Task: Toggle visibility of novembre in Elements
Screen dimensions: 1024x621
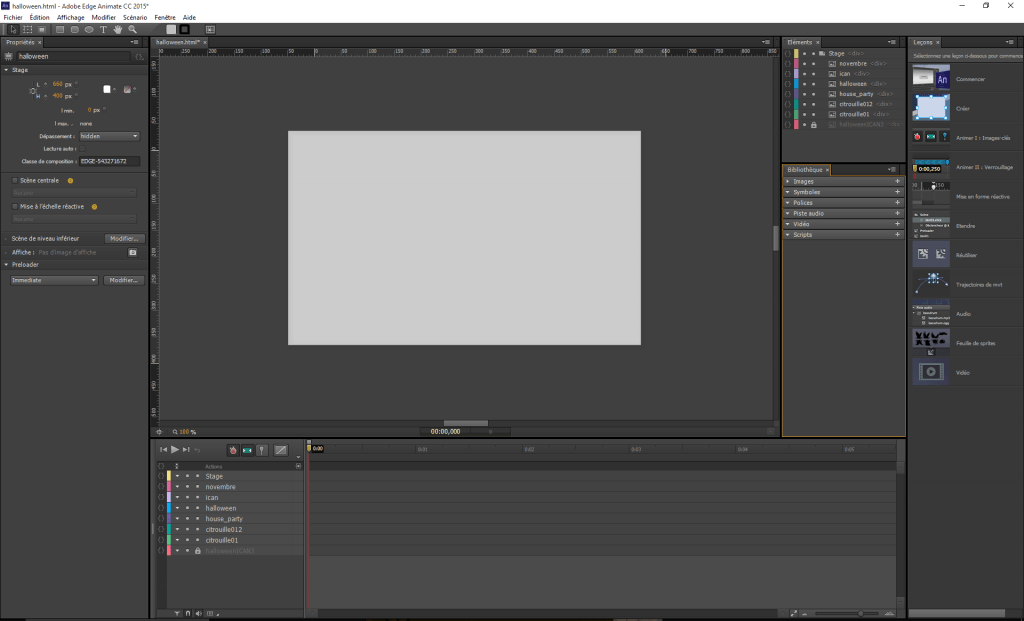Action: [x=805, y=64]
